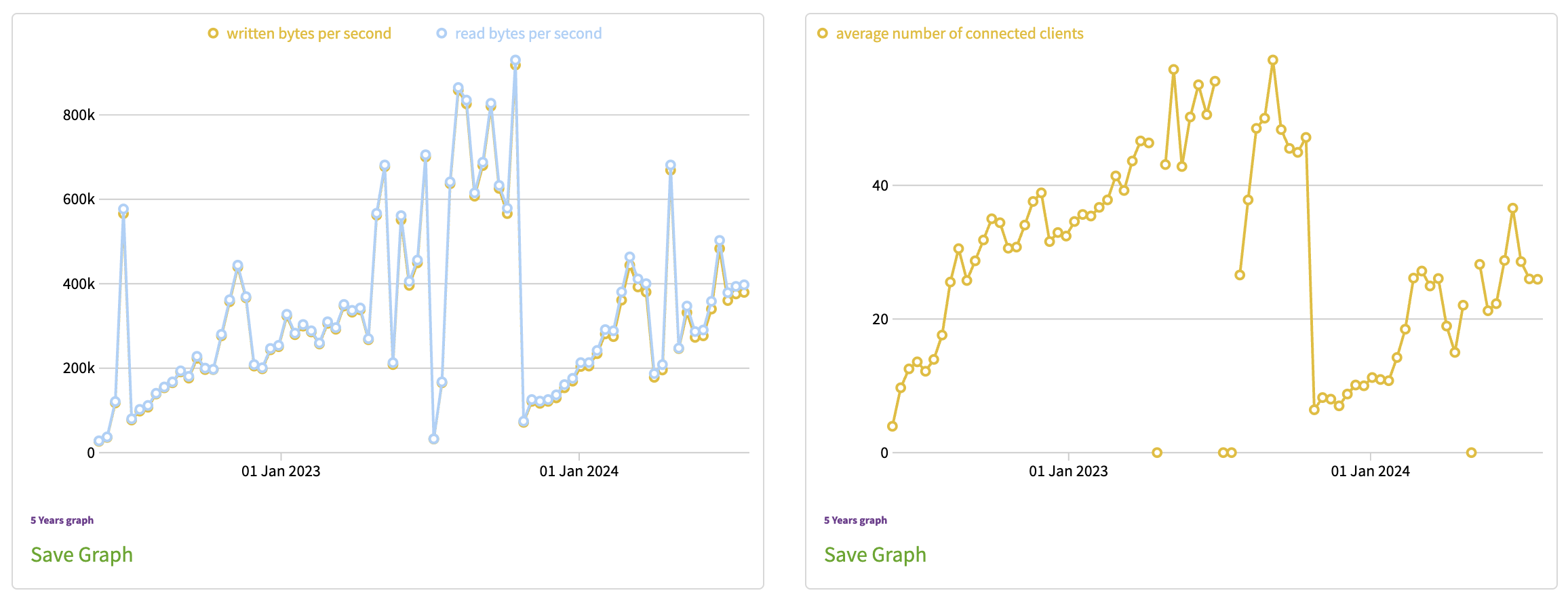Toggle 'average number of connected clients' series label

pyautogui.click(x=959, y=33)
